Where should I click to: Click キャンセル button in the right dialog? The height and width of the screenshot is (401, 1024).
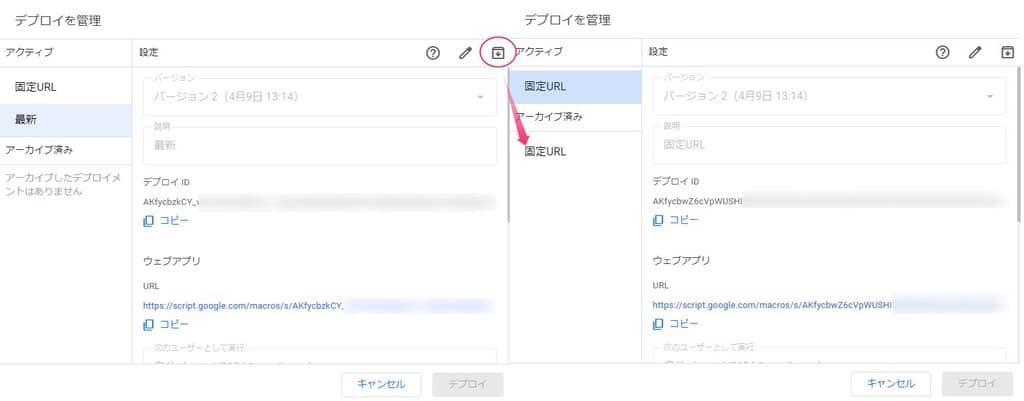[x=891, y=383]
